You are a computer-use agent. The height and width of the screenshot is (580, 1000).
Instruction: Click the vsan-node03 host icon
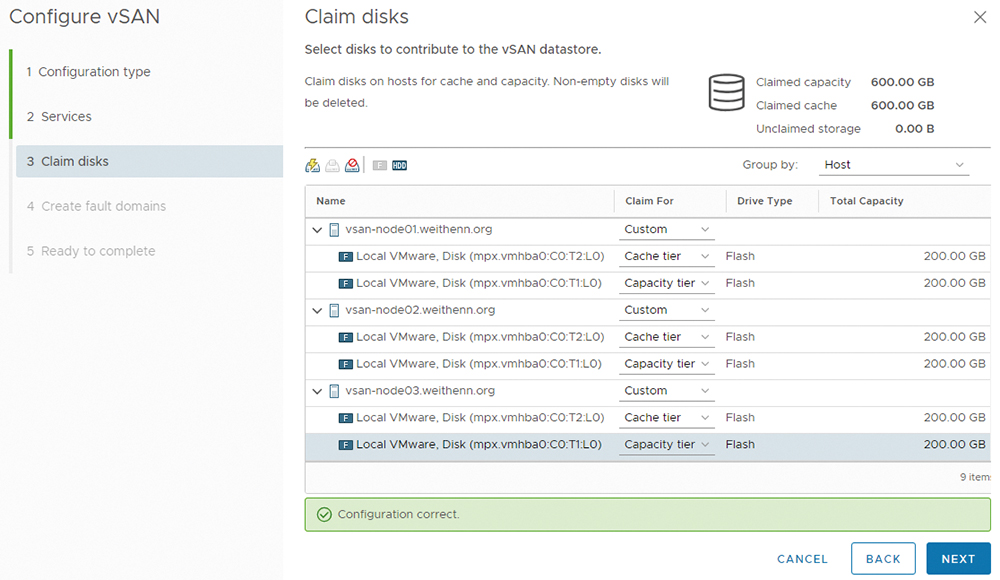coord(334,391)
